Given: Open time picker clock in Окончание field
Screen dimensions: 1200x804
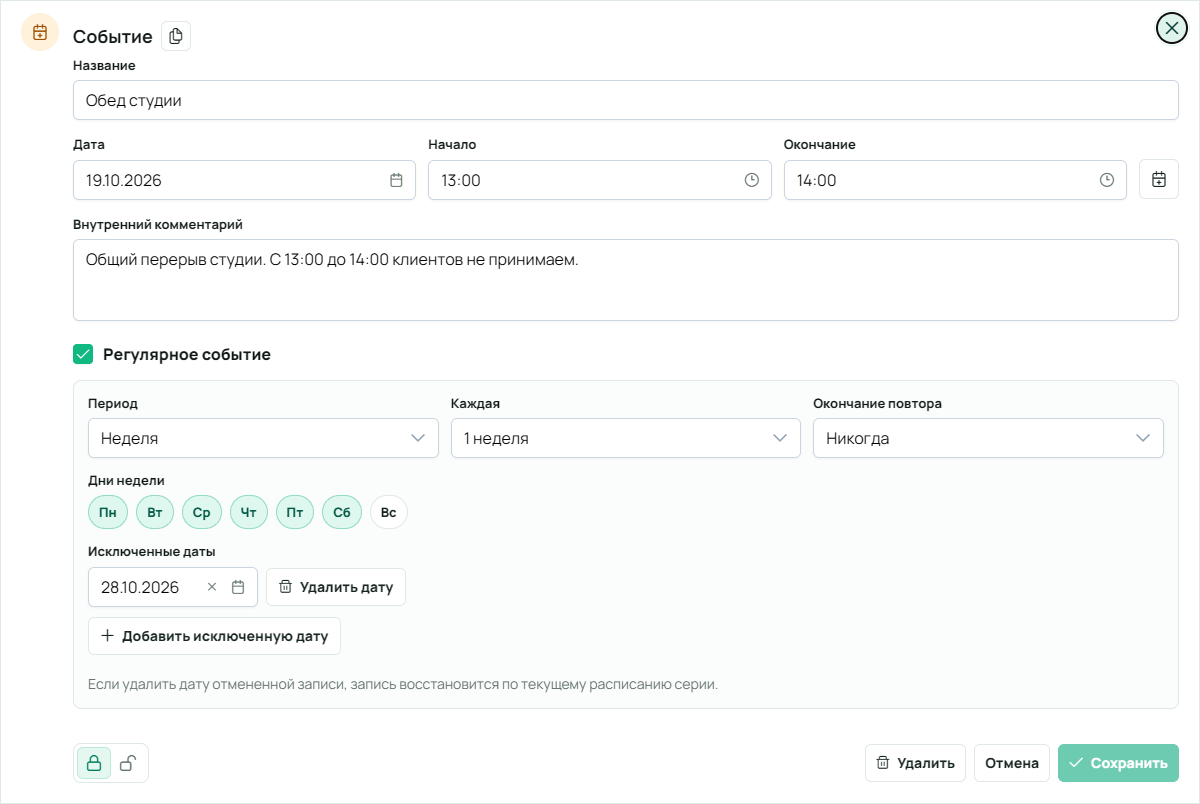Looking at the screenshot, I should (x=1107, y=180).
